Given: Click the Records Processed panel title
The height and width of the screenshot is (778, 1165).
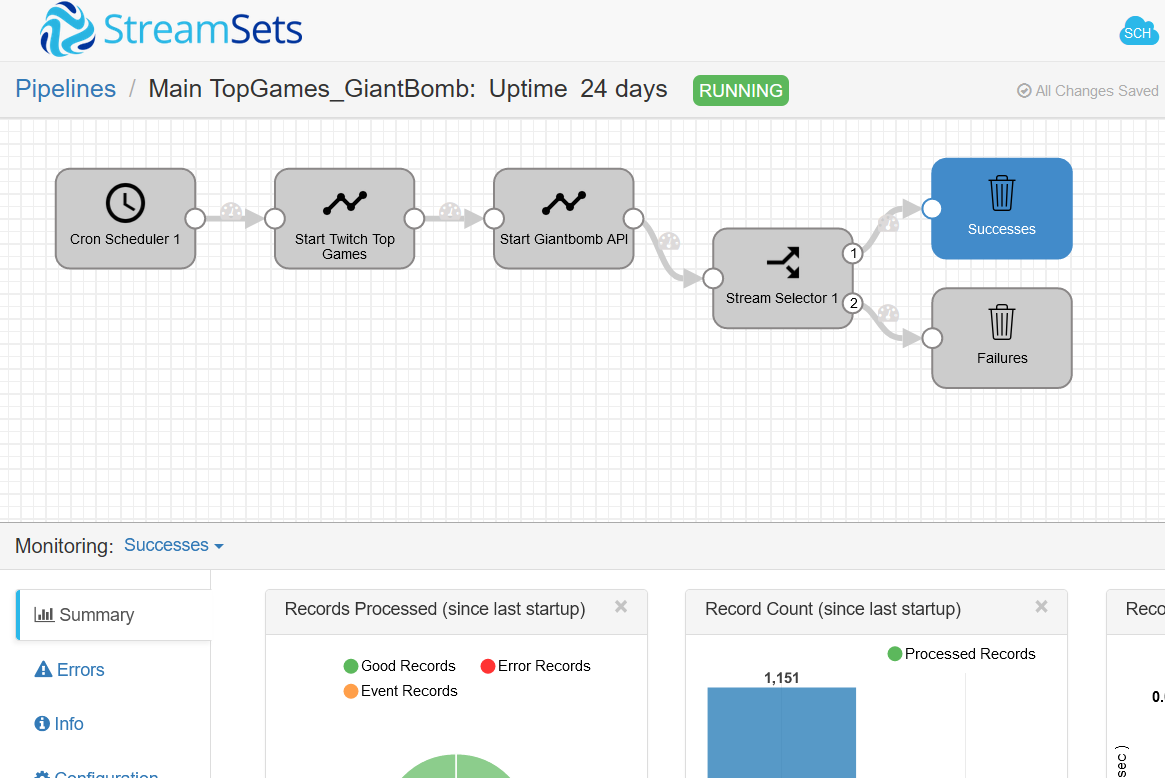Looking at the screenshot, I should pos(435,609).
